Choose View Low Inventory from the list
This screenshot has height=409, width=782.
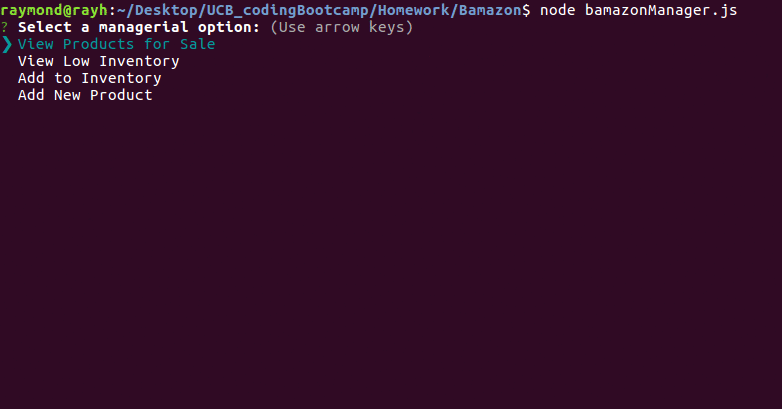98,61
